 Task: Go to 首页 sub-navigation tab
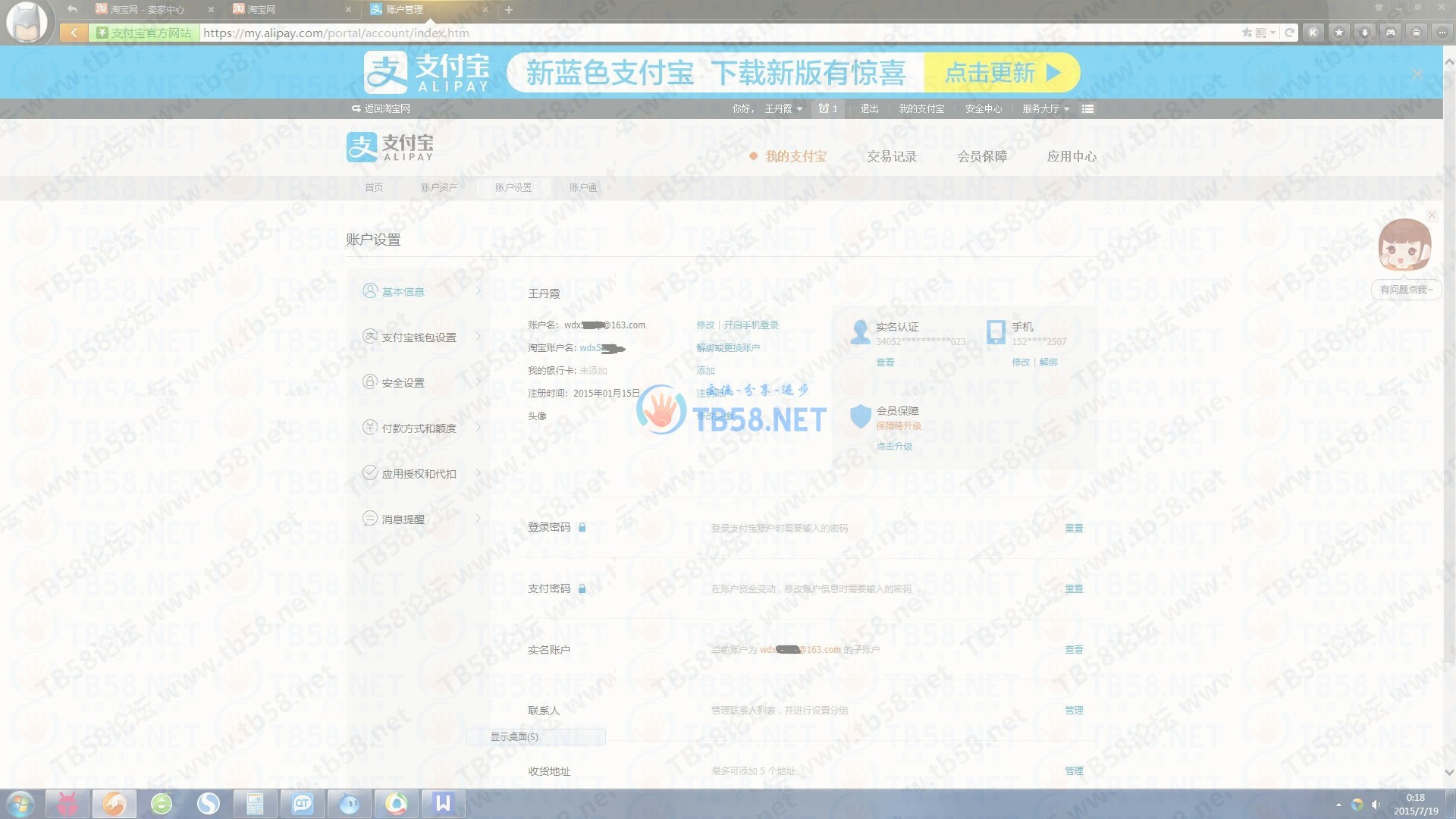tap(374, 187)
